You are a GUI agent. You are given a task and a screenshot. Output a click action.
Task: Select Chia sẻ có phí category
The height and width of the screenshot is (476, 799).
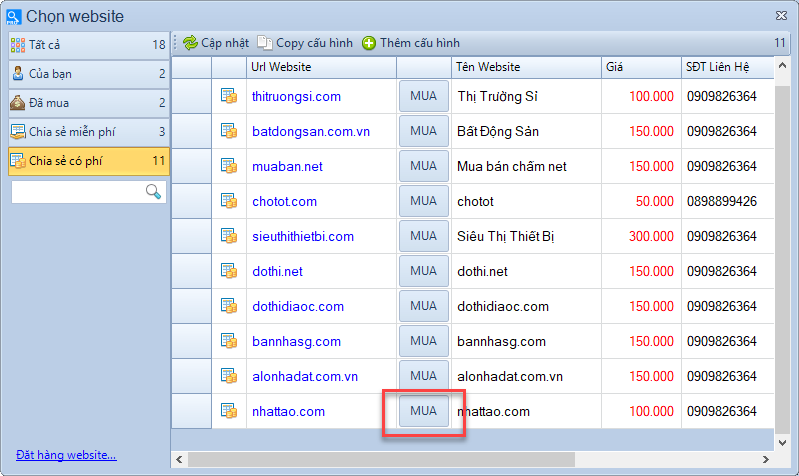point(89,161)
